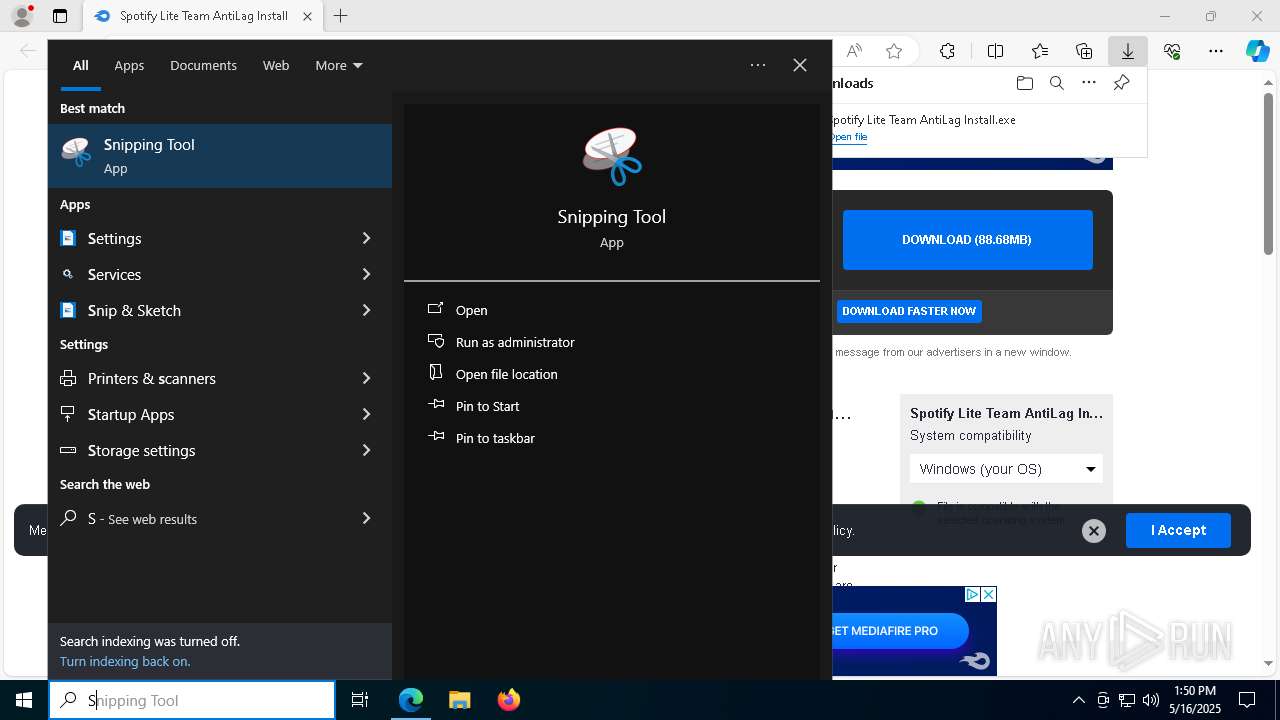This screenshot has width=1280, height=720.
Task: Open Edge browser essentials icon
Action: (1172, 51)
